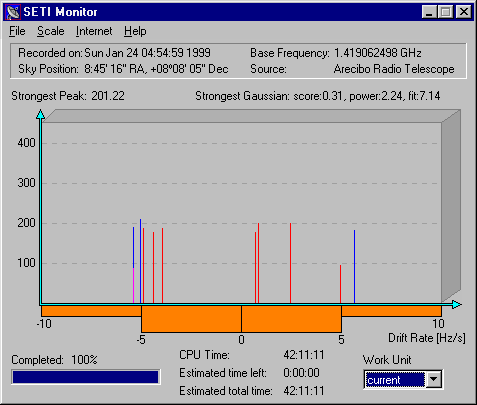Maximize the SETI Monitor window
Screen dimensions: 477x405
click(445, 12)
